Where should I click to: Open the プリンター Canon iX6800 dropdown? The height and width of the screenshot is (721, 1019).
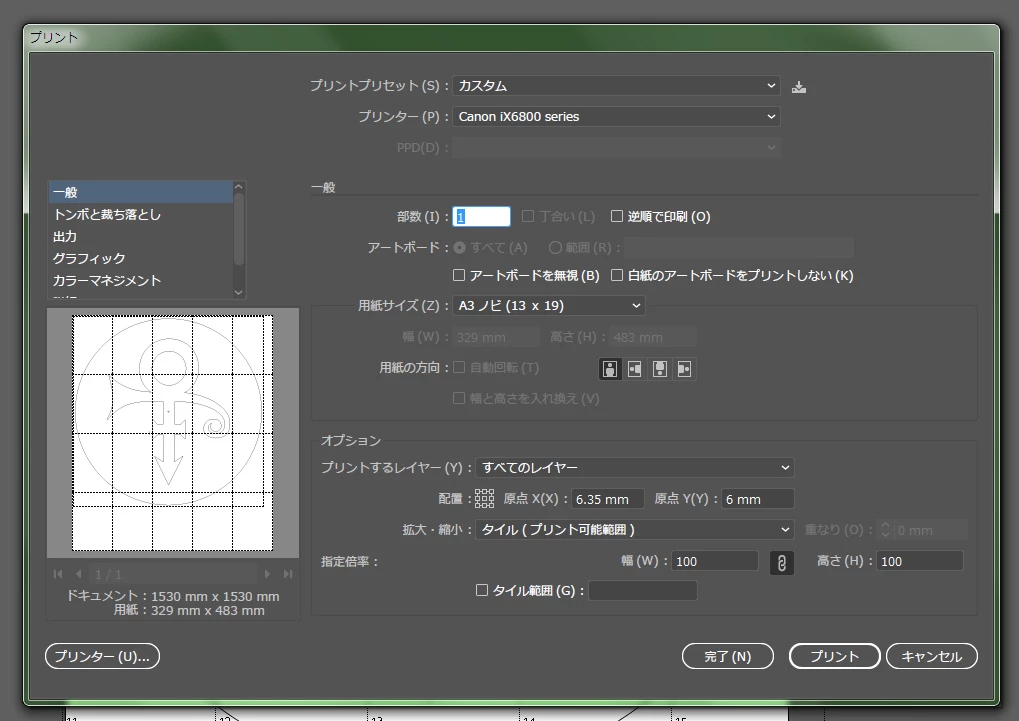coord(616,116)
